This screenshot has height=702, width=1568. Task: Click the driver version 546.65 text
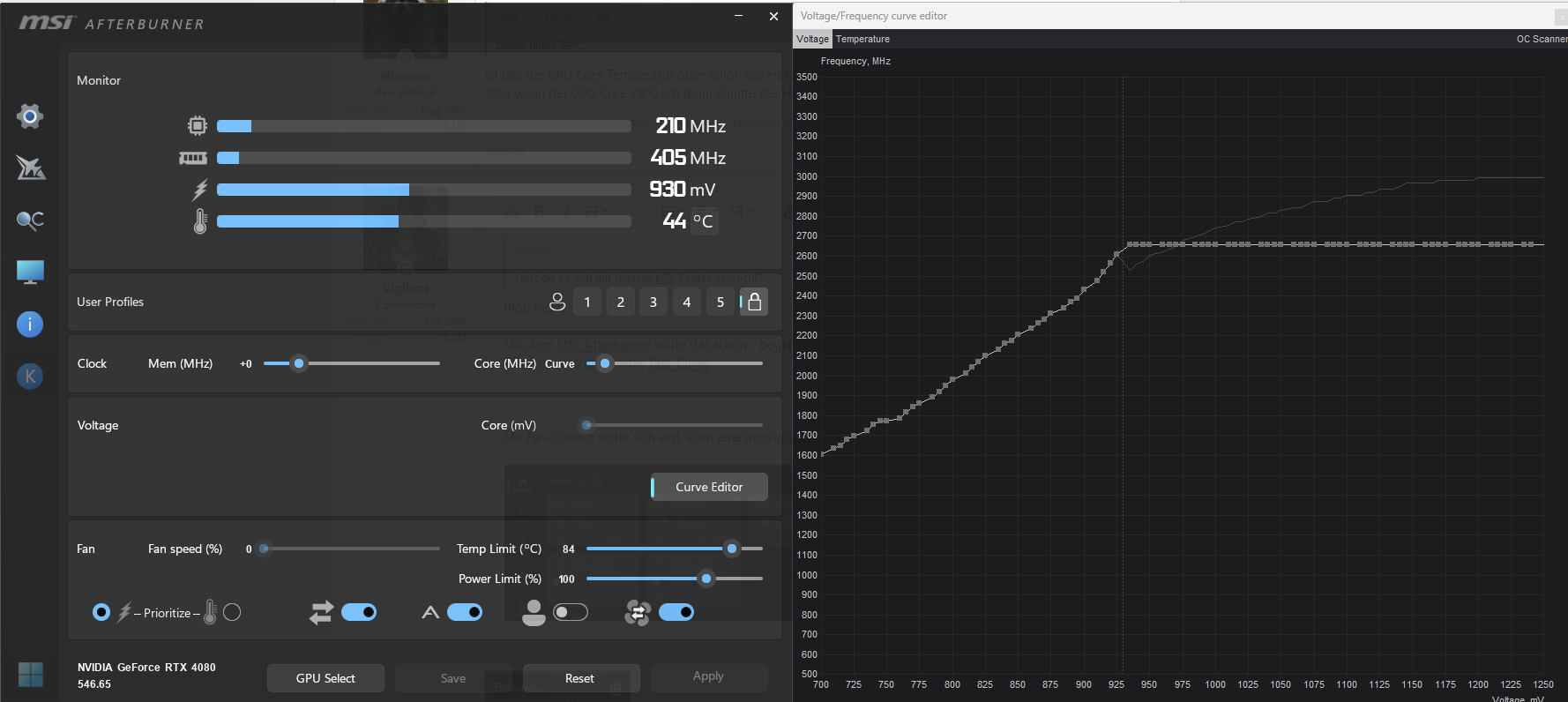[94, 684]
